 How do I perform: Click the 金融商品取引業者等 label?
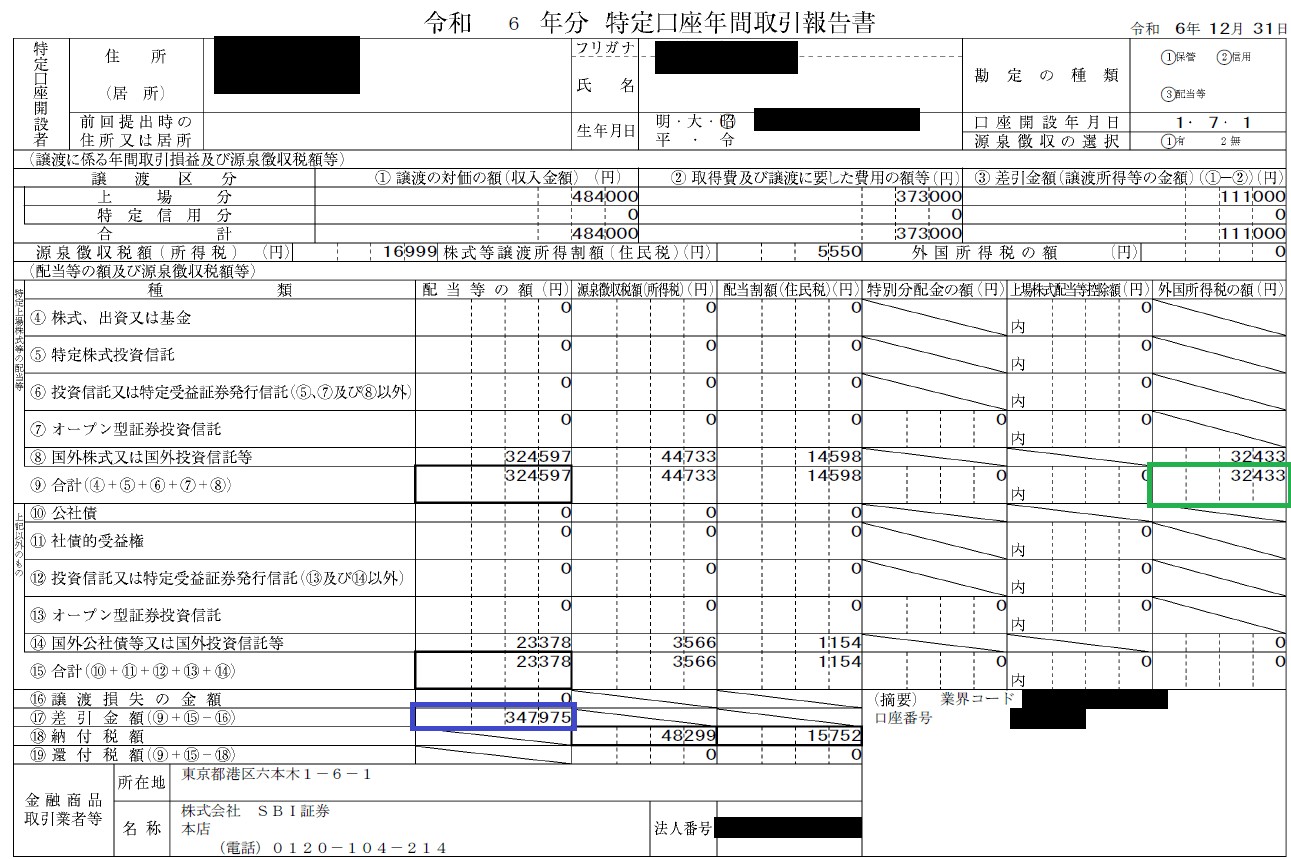point(63,808)
